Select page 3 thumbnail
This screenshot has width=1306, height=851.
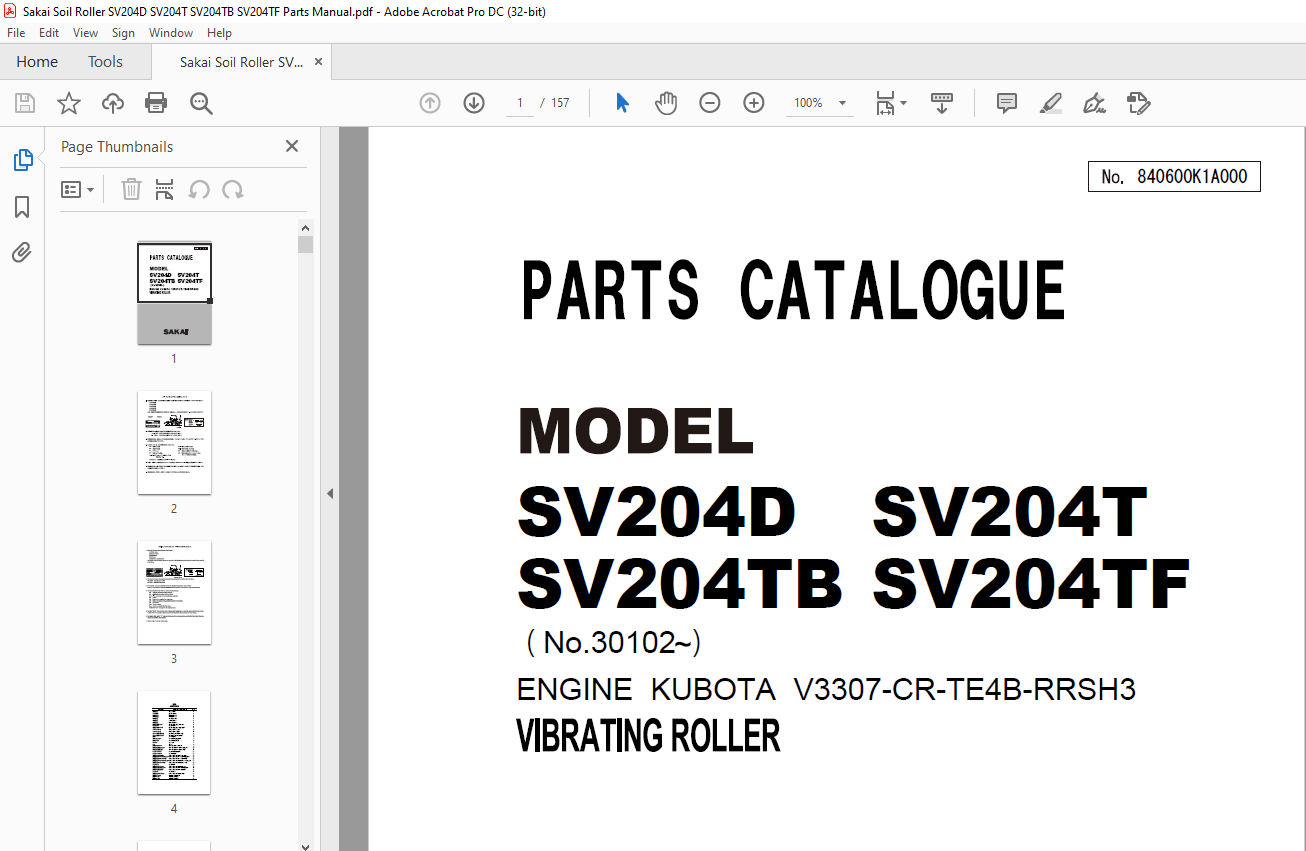174,592
